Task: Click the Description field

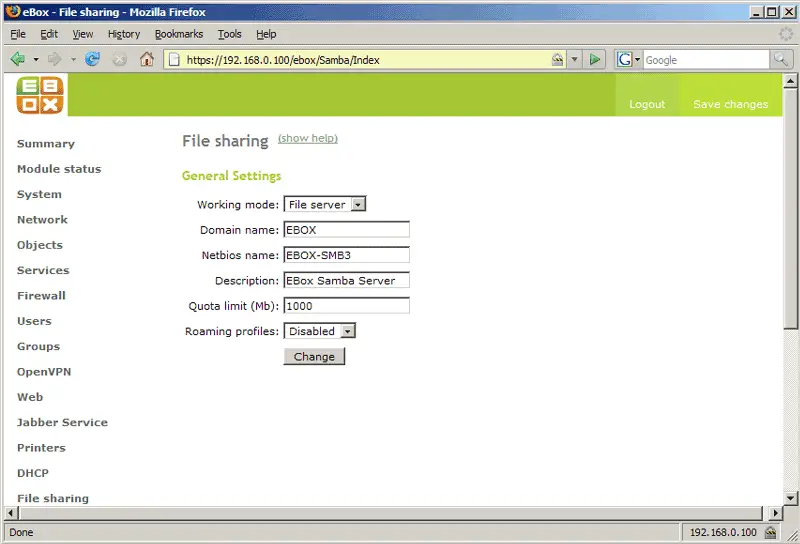Action: (346, 281)
